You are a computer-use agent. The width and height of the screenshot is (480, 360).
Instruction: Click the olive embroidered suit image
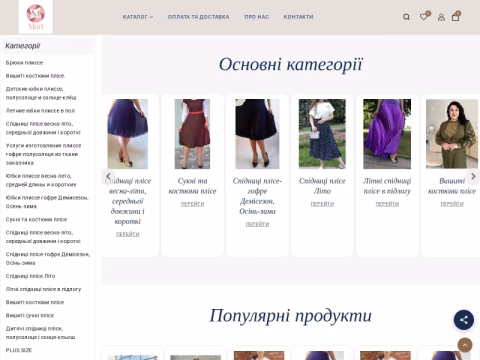pos(452,134)
